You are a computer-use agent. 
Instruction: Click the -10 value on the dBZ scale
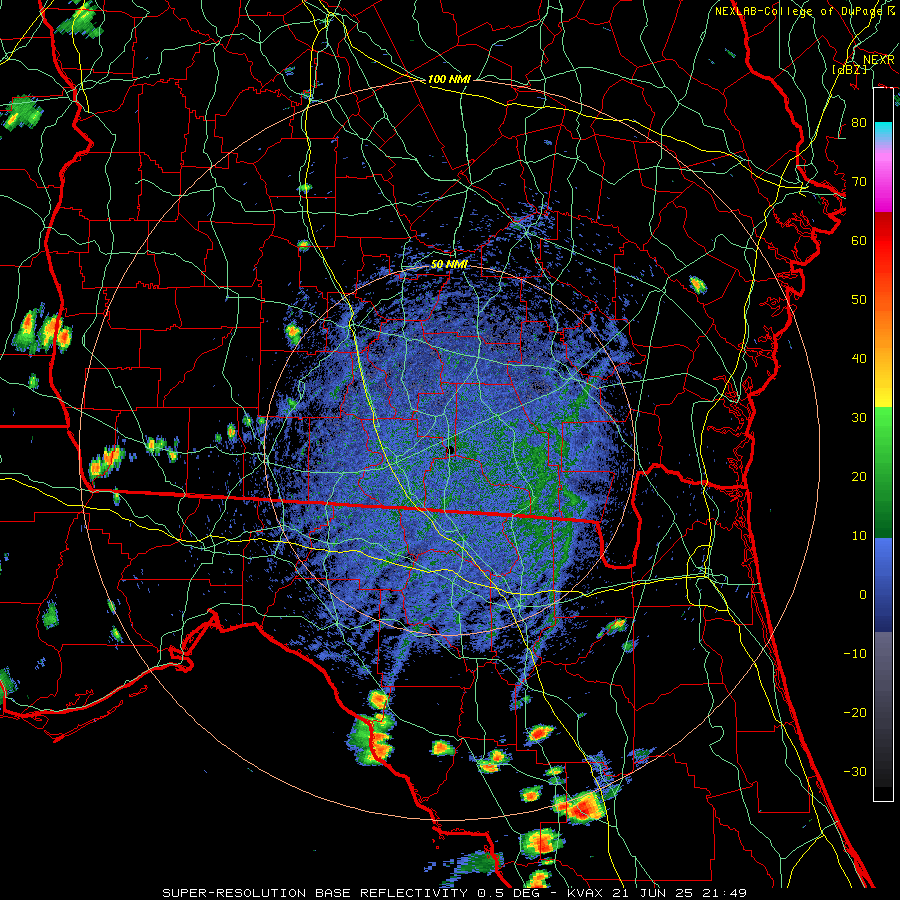tap(855, 654)
